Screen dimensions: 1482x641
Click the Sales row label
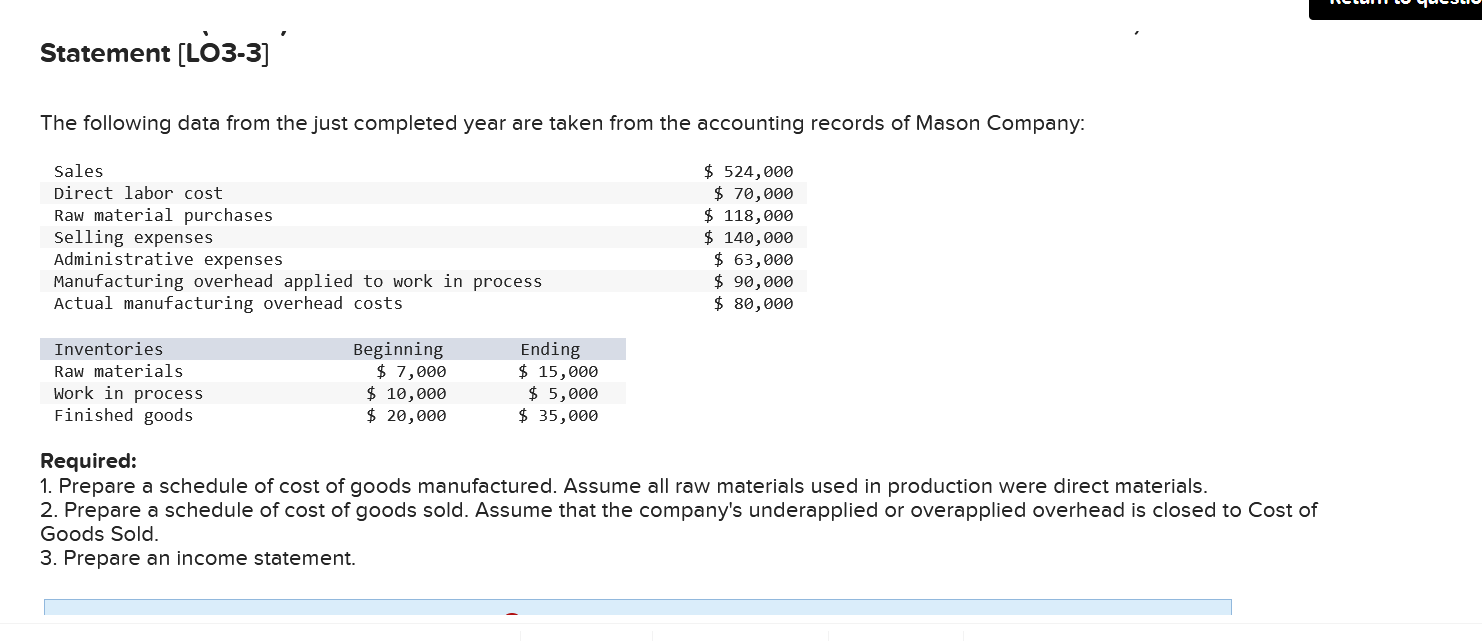click(78, 171)
